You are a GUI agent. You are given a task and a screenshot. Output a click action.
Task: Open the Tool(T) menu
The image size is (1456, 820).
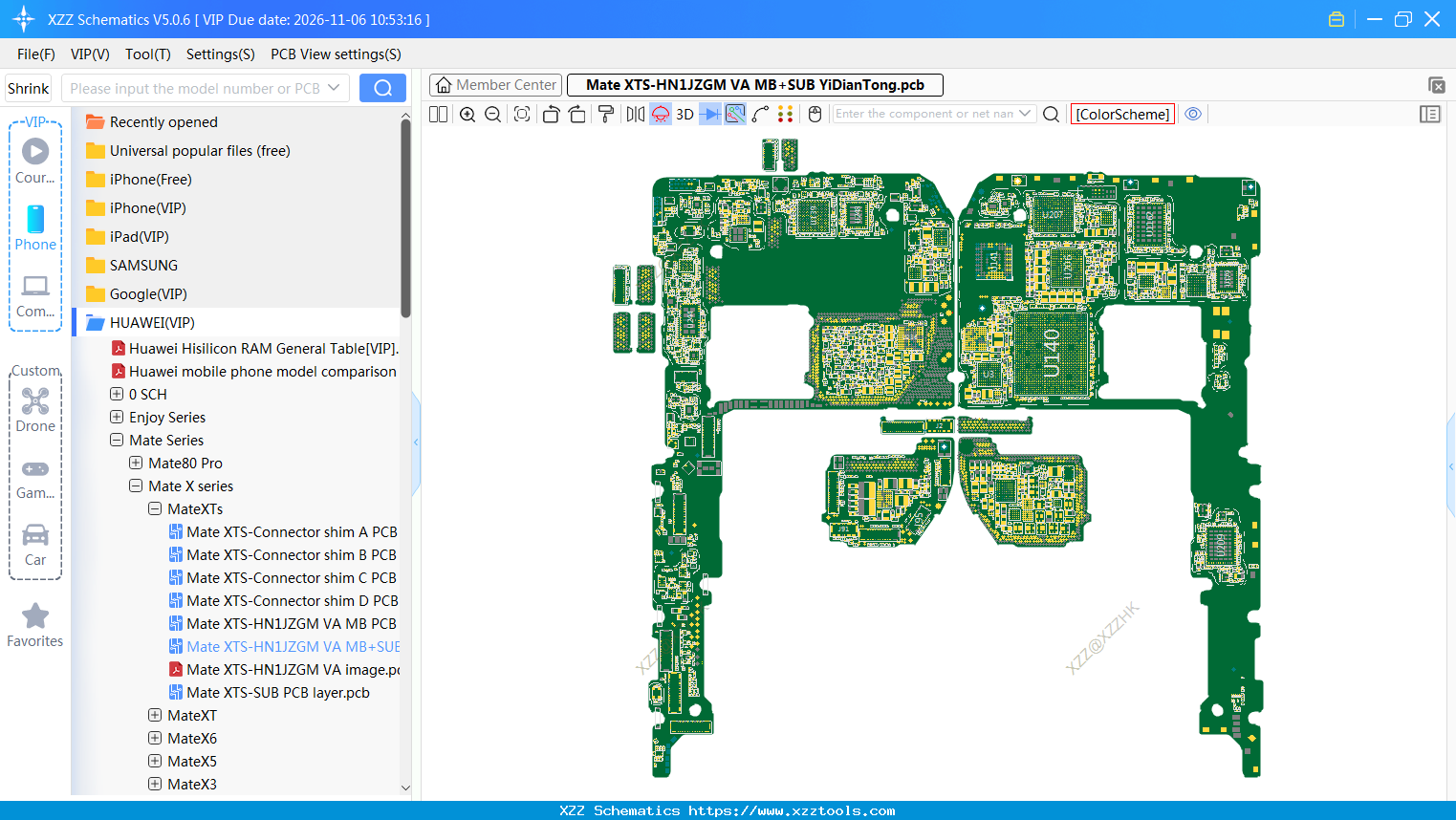click(x=147, y=54)
